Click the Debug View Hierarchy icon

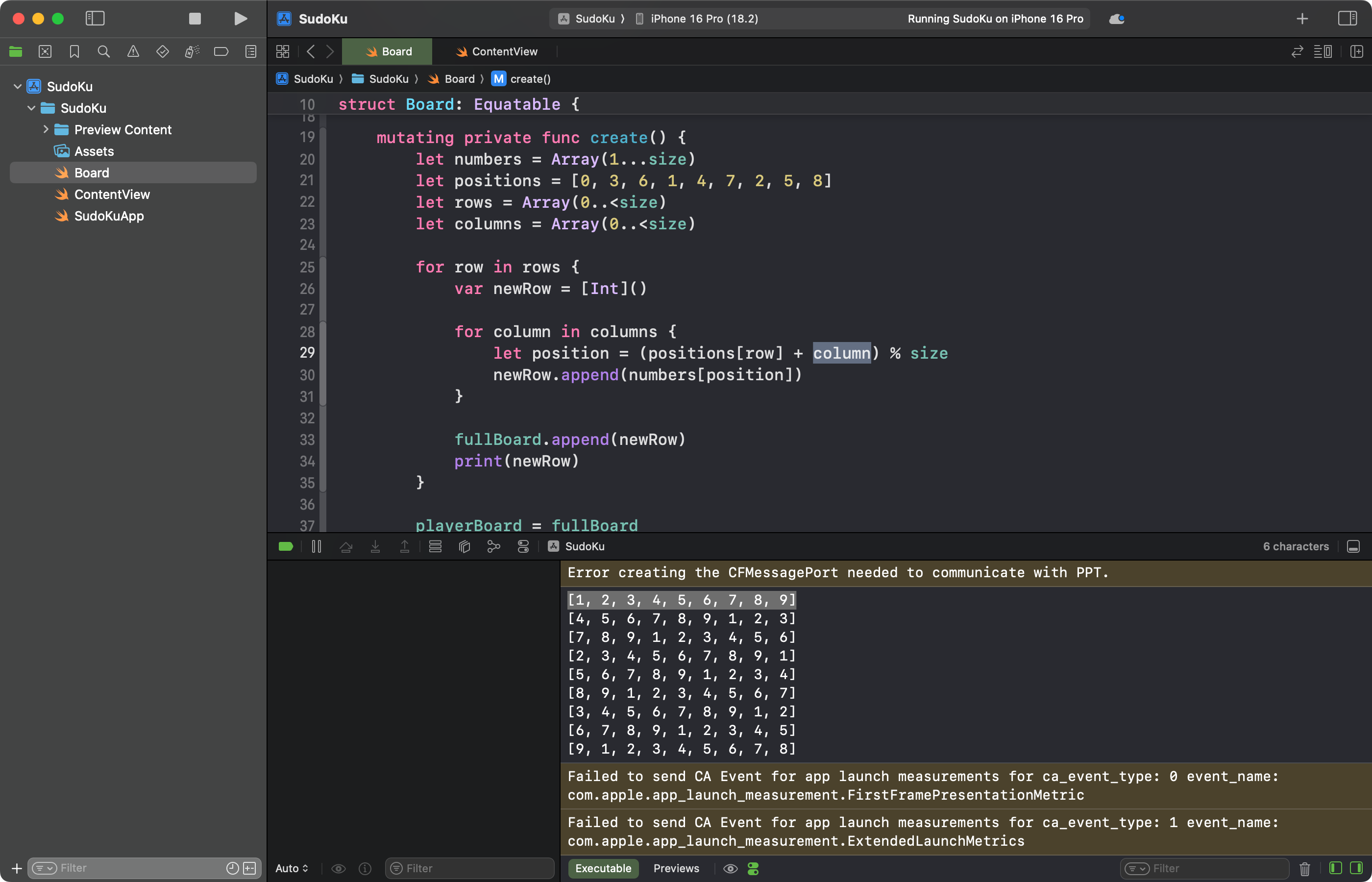click(465, 546)
